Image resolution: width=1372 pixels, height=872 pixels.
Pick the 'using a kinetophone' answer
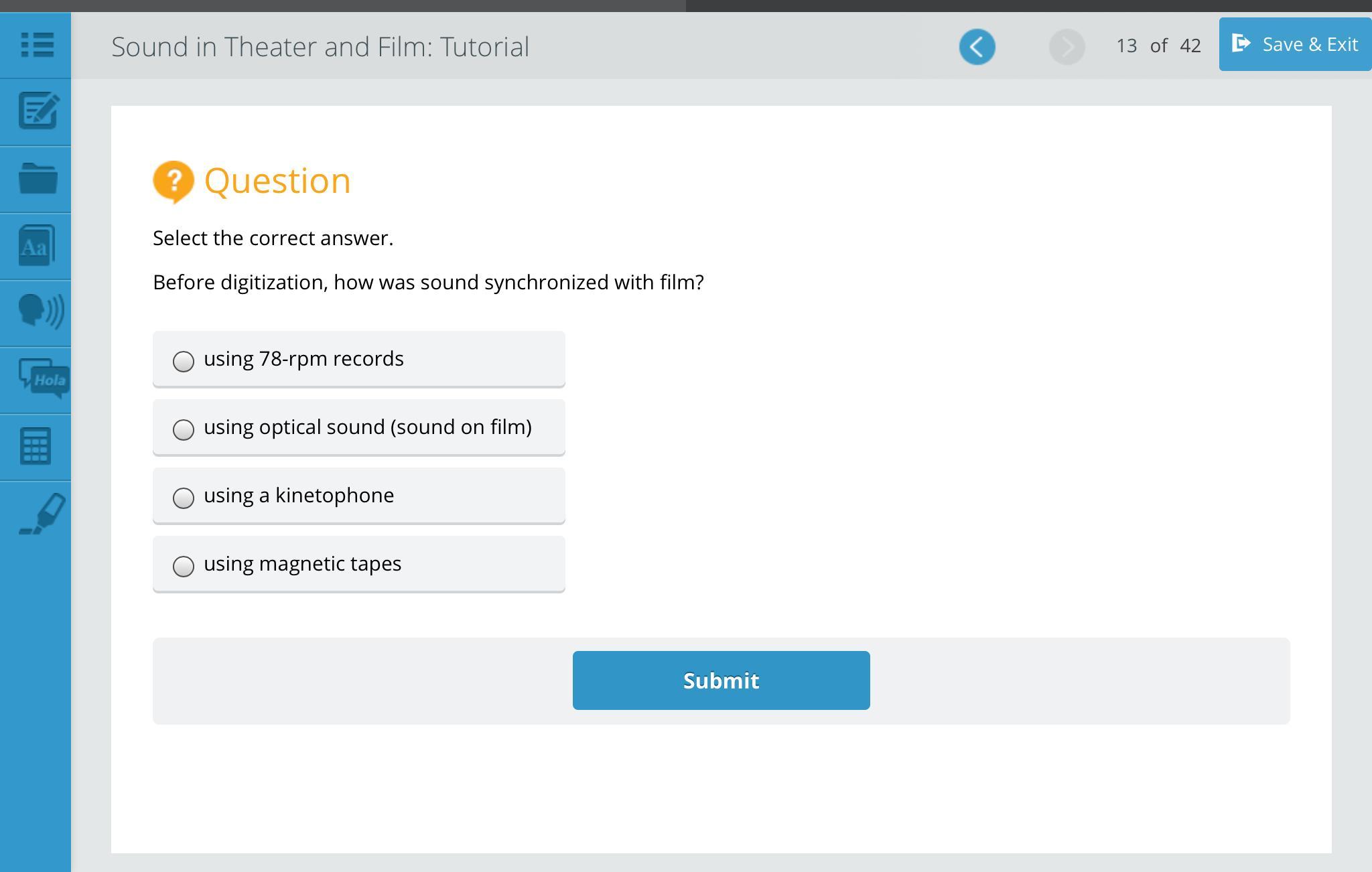click(184, 498)
